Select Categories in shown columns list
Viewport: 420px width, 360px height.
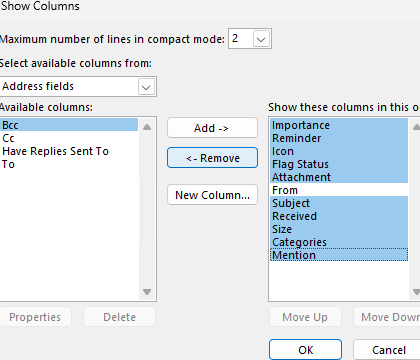(x=339, y=242)
